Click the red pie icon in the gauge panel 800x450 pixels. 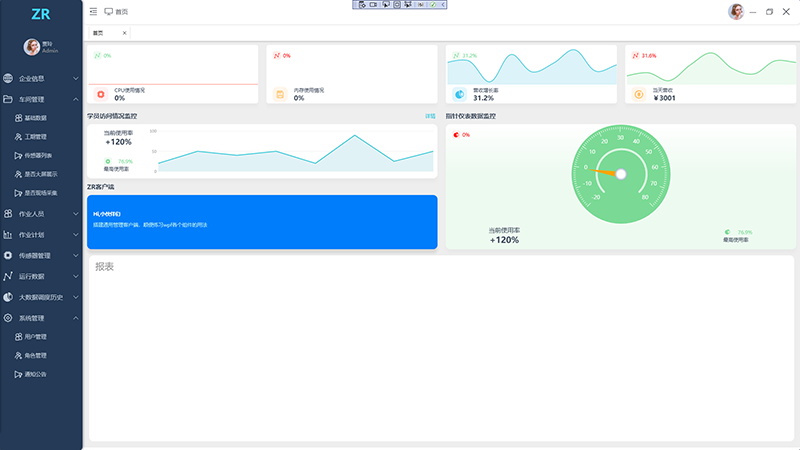point(456,135)
